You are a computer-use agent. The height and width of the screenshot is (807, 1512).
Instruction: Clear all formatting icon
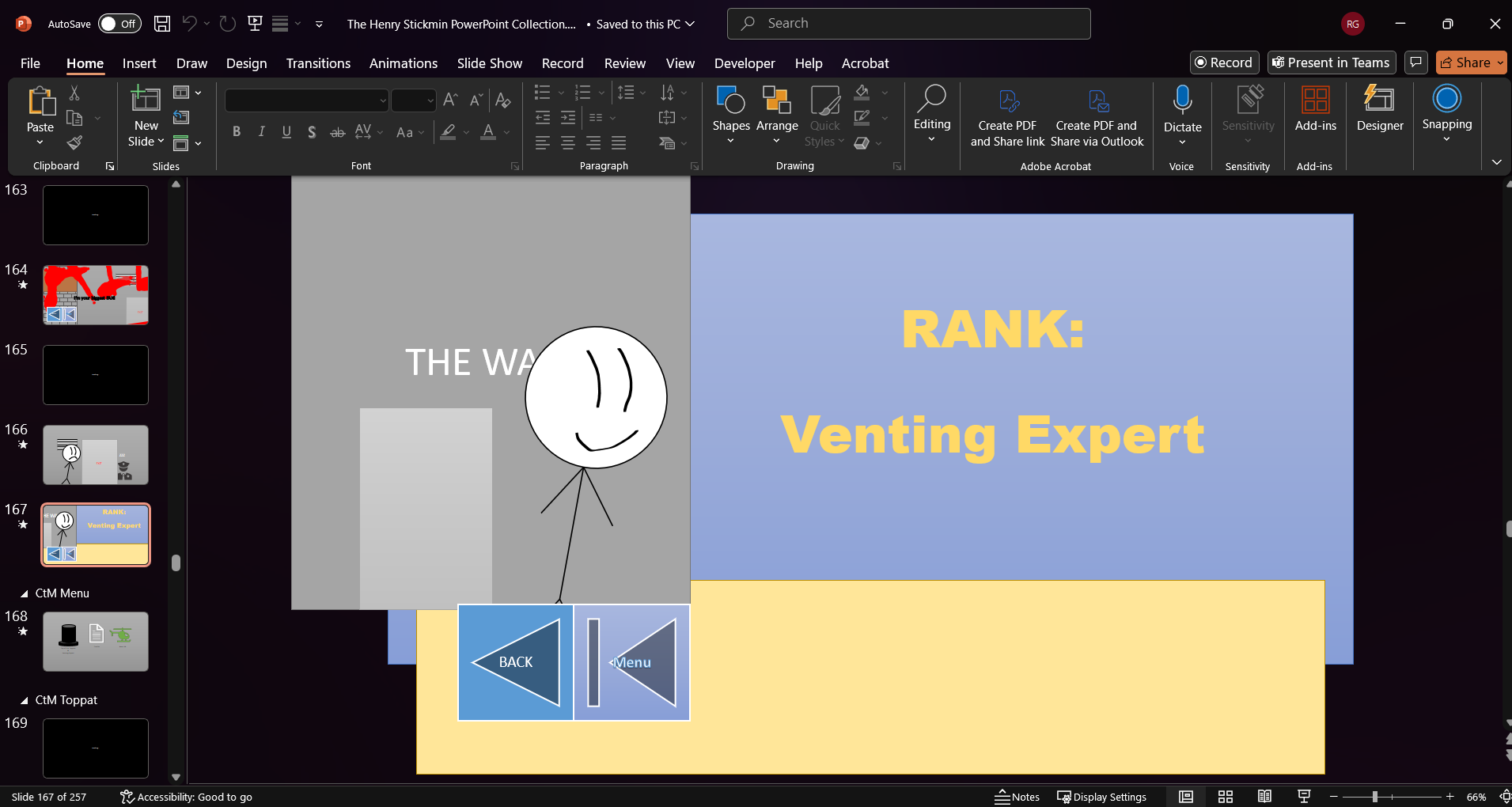(502, 100)
